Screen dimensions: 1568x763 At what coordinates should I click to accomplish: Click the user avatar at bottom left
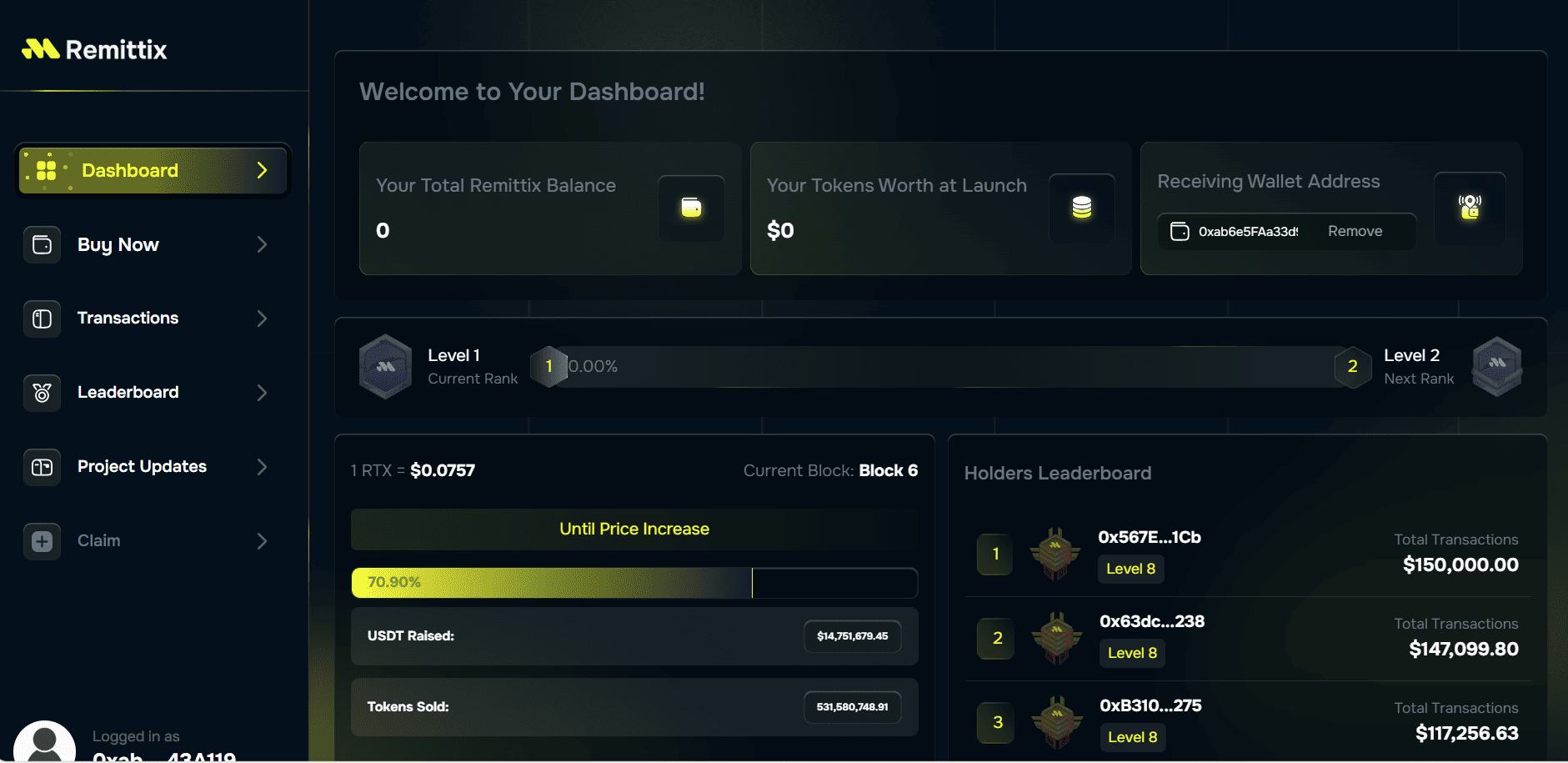[44, 741]
